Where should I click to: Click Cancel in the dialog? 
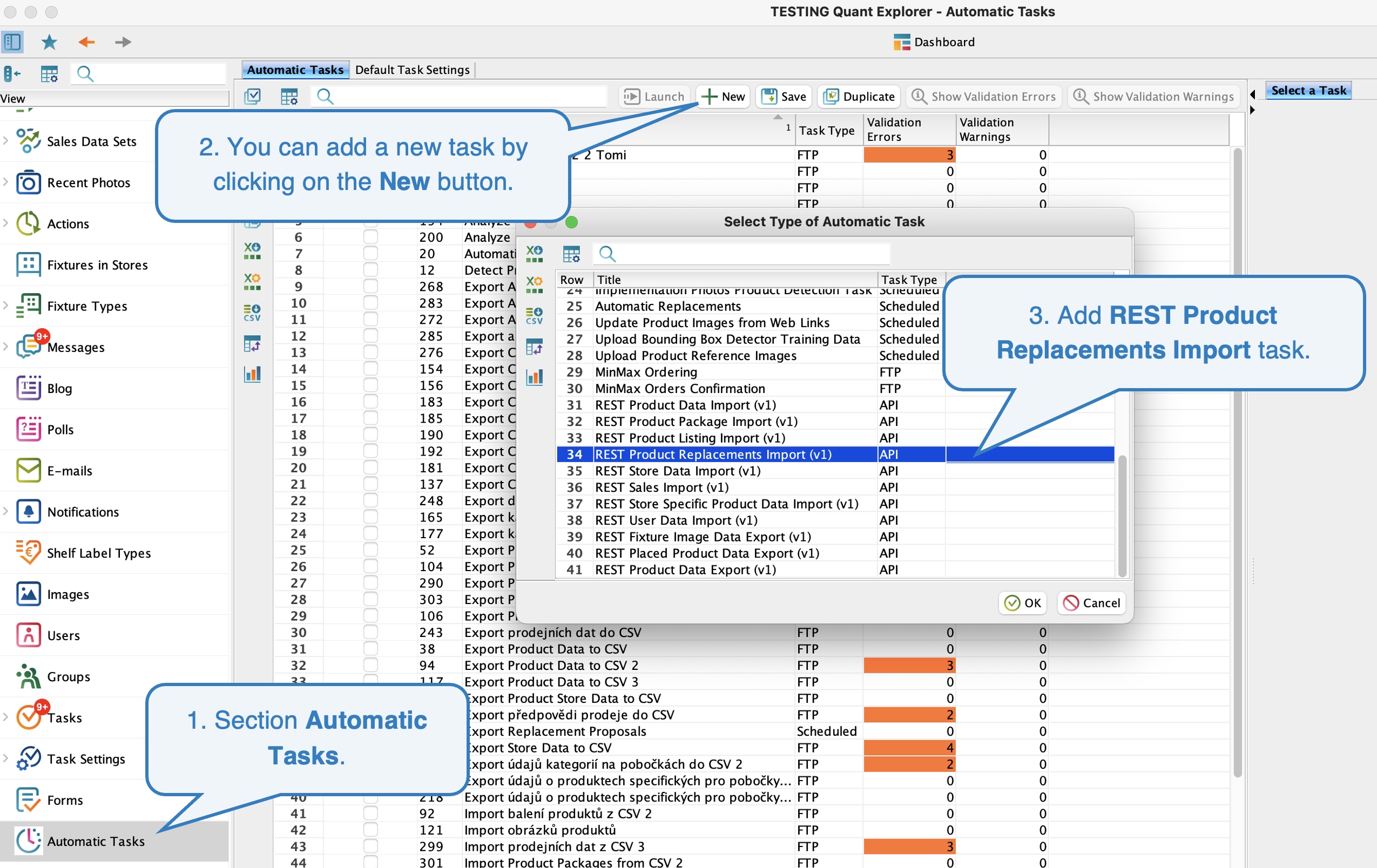coord(1091,602)
